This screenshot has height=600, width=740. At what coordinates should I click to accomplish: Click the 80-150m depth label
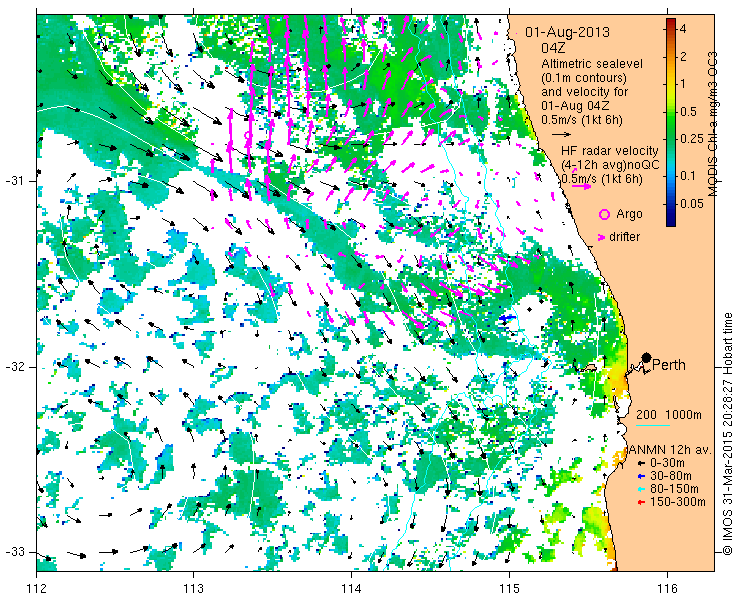pos(674,489)
